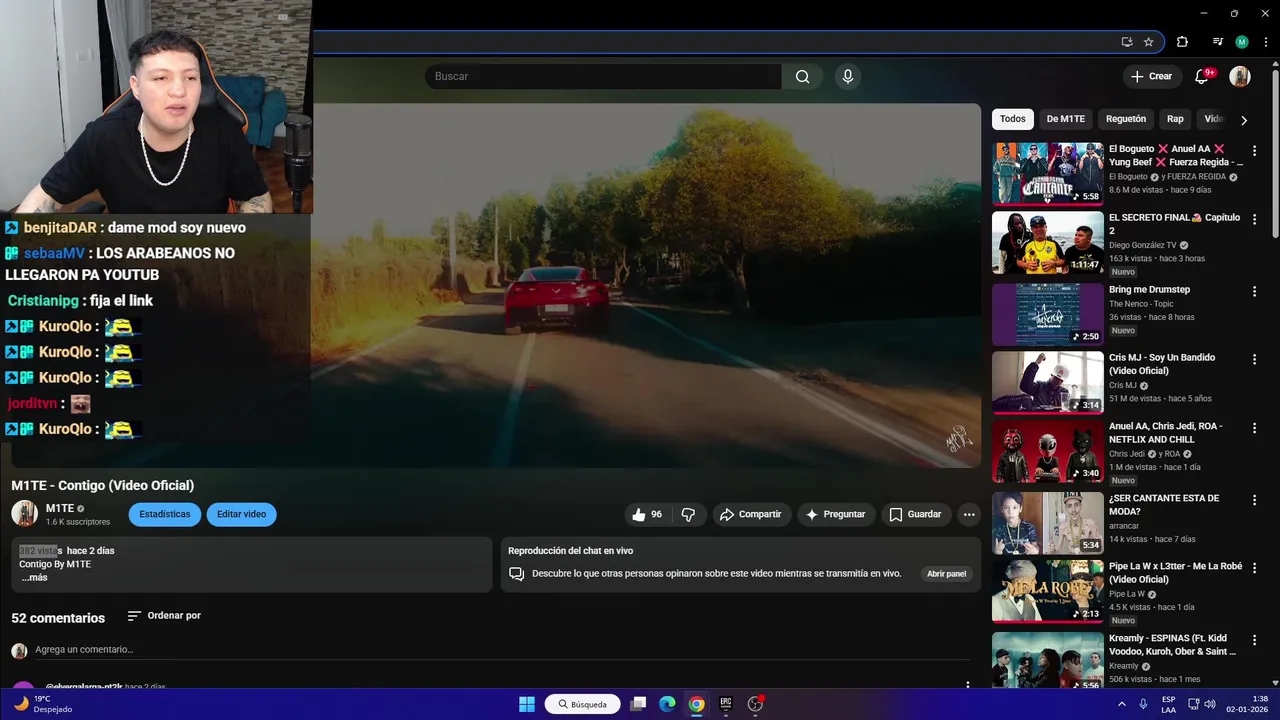Image resolution: width=1280 pixels, height=720 pixels.
Task: Open Epic Games Launcher from taskbar
Action: tap(726, 704)
